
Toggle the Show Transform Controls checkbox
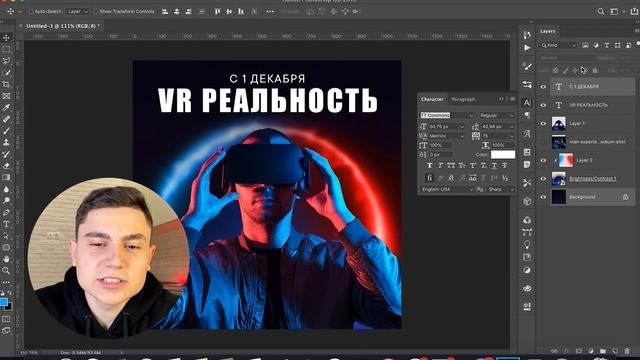click(96, 12)
